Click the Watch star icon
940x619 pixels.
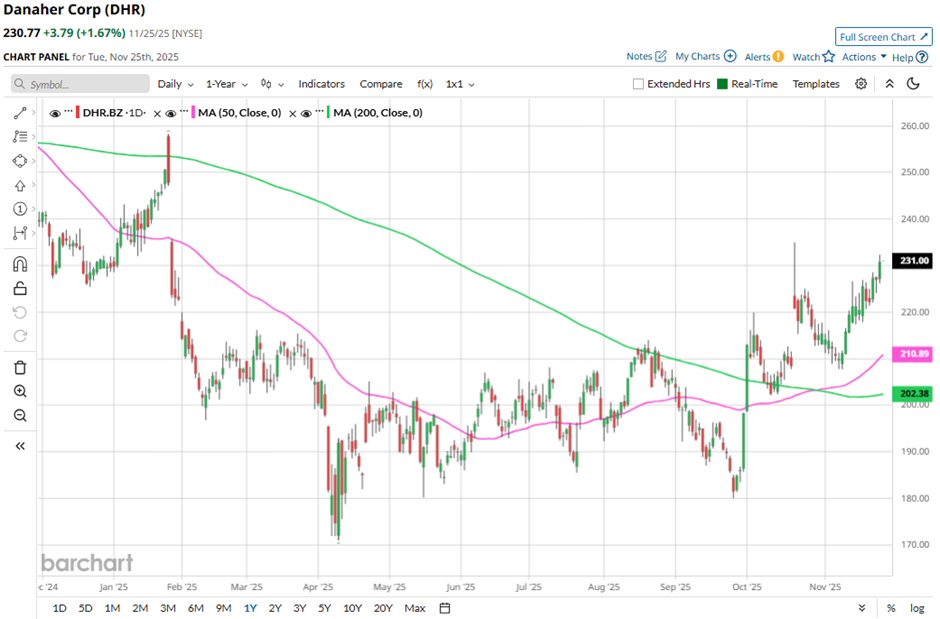point(828,56)
